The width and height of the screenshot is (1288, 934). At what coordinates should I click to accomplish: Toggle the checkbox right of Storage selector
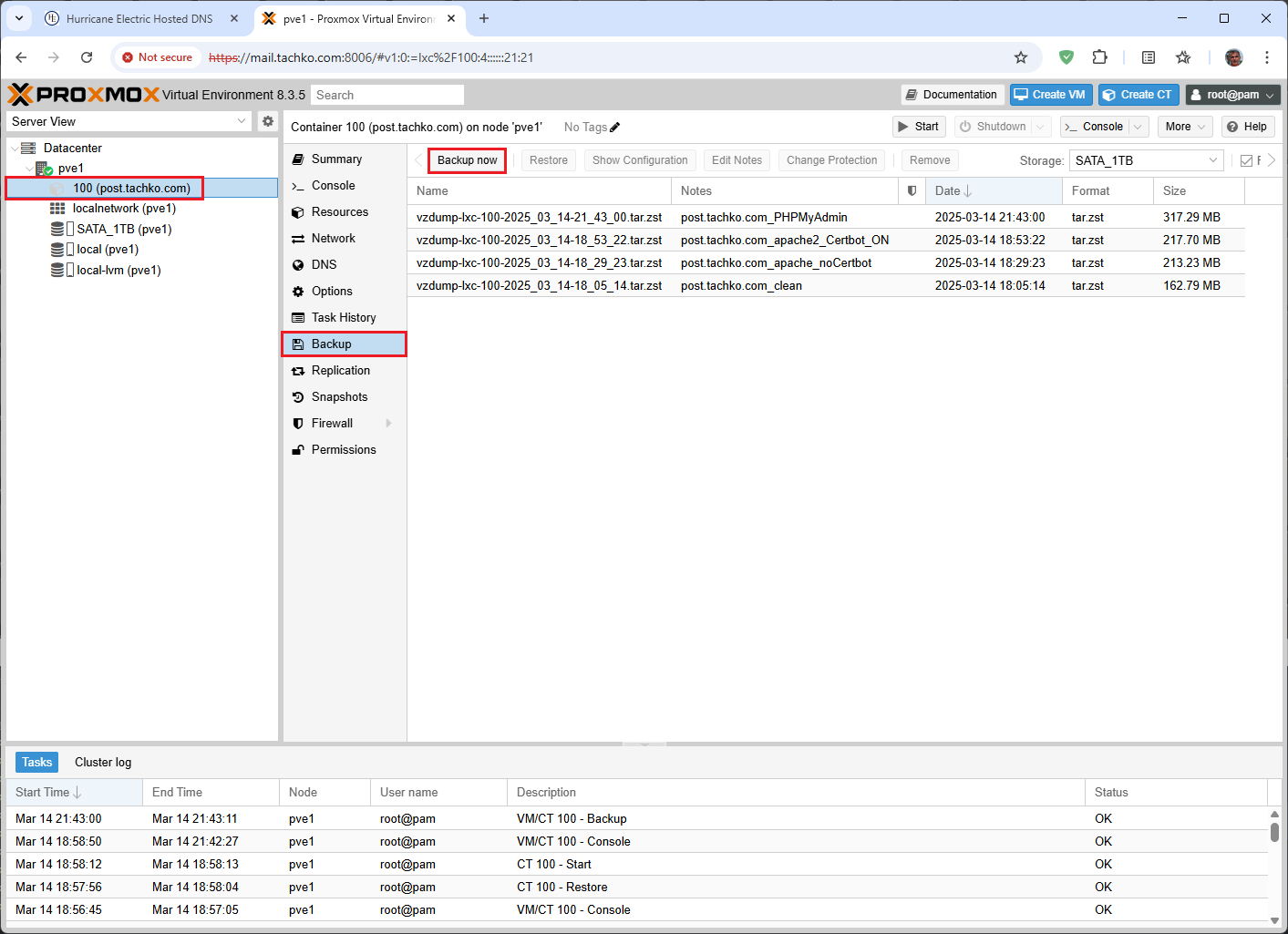click(1246, 160)
